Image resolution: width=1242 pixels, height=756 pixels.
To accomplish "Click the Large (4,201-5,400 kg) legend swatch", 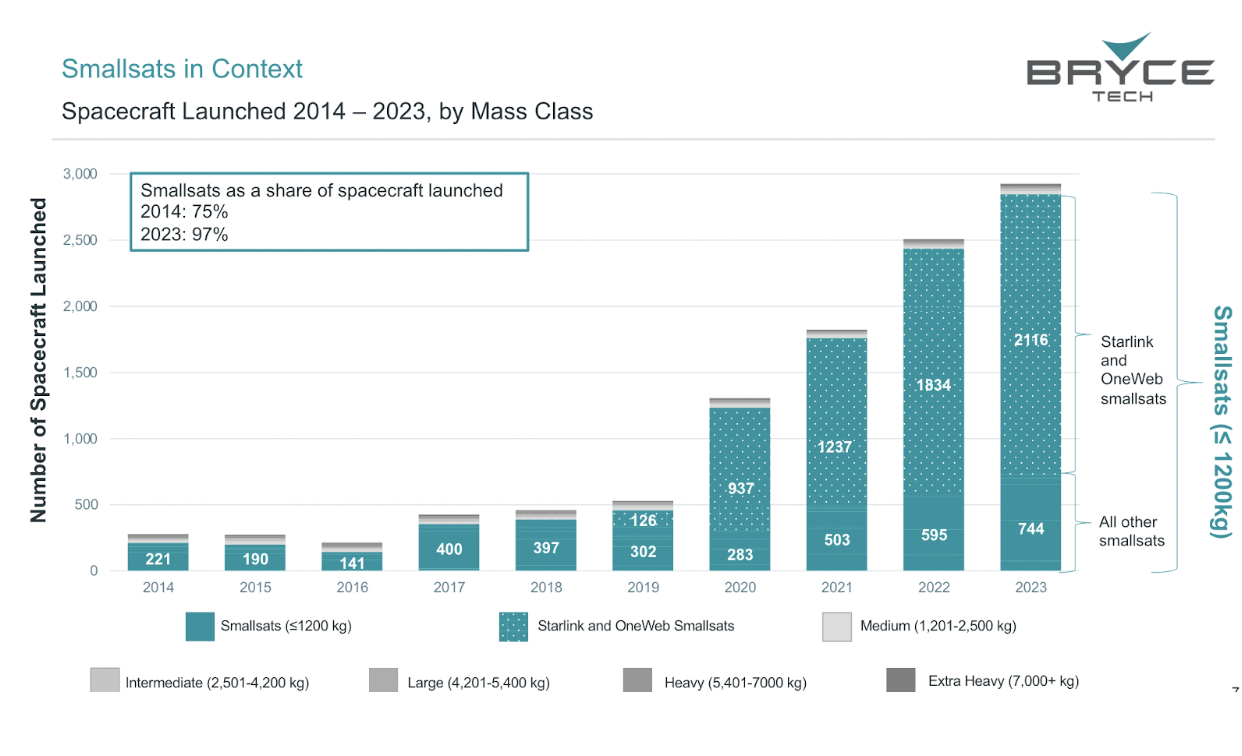I will tap(381, 681).
